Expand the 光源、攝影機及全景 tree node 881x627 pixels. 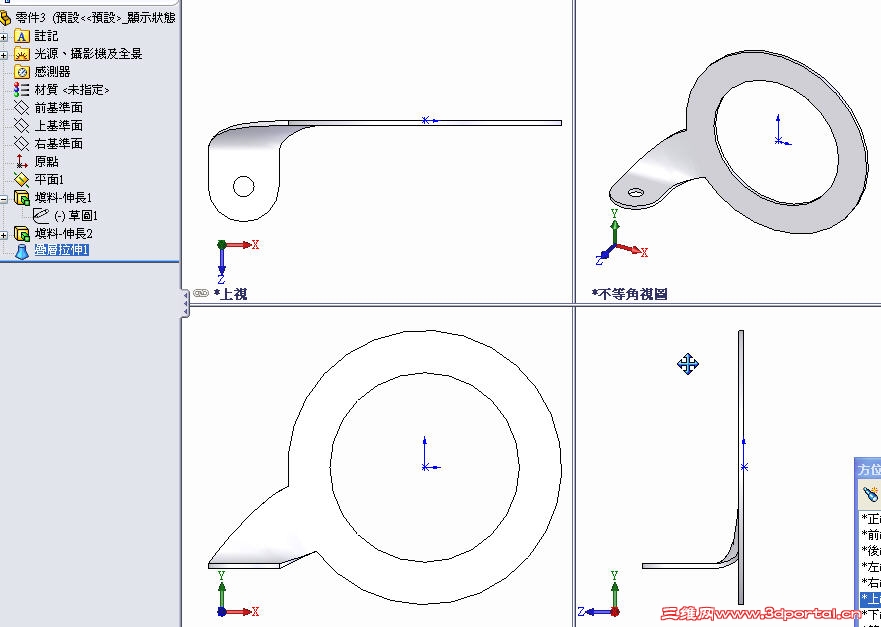click(x=4, y=55)
